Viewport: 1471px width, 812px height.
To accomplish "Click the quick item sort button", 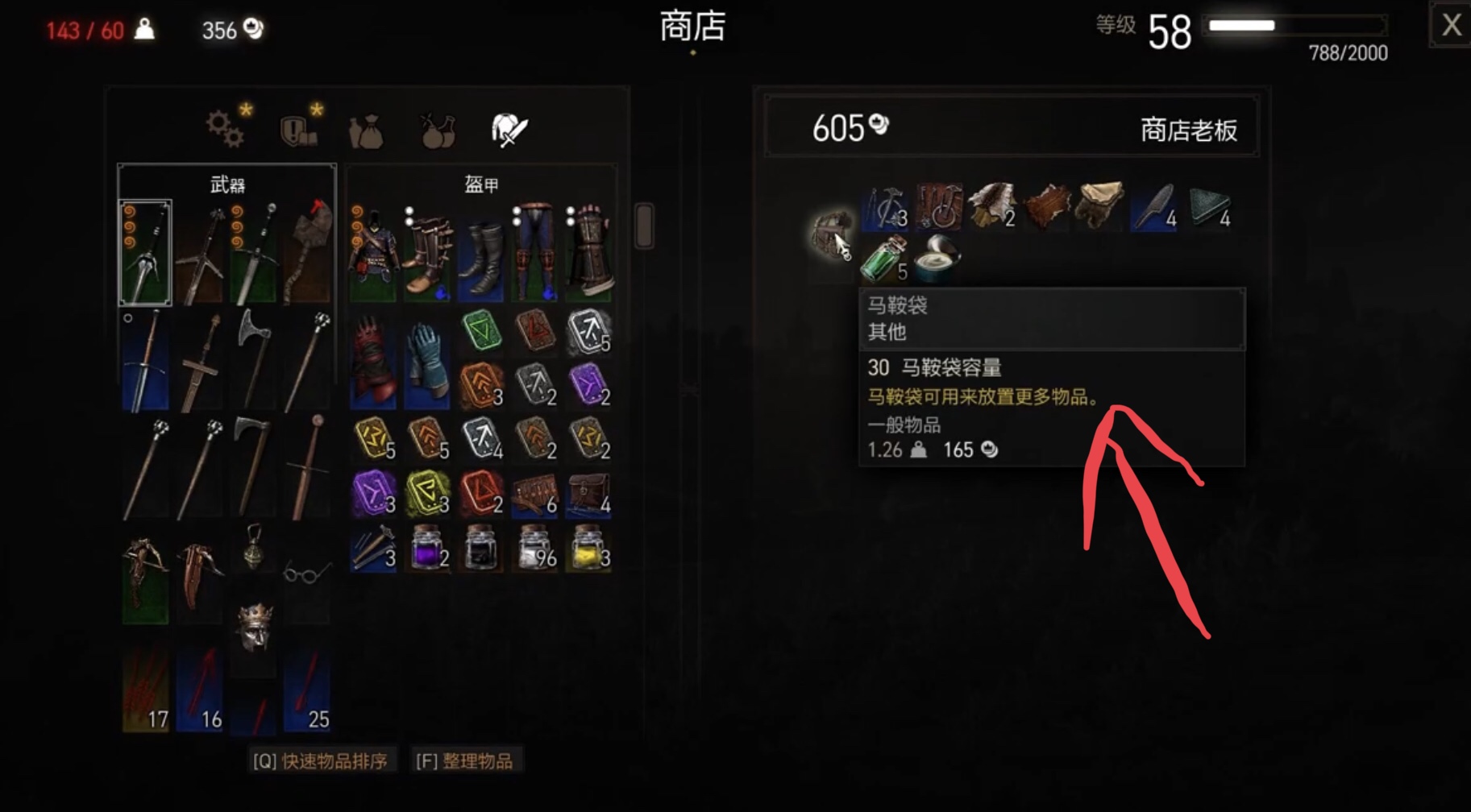I will coord(320,760).
